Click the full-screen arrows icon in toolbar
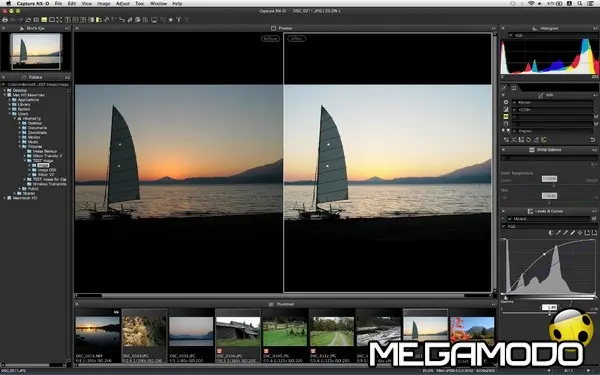Viewport: 600px width, 375px height. pos(59,20)
